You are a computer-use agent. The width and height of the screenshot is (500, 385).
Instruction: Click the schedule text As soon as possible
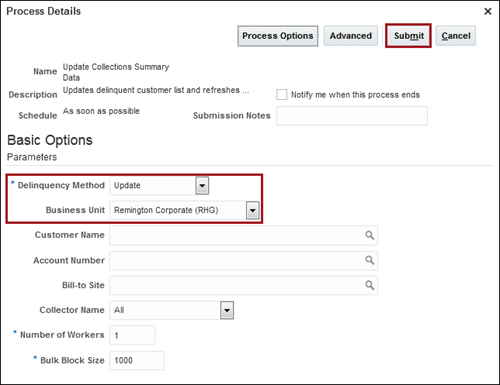click(x=101, y=111)
